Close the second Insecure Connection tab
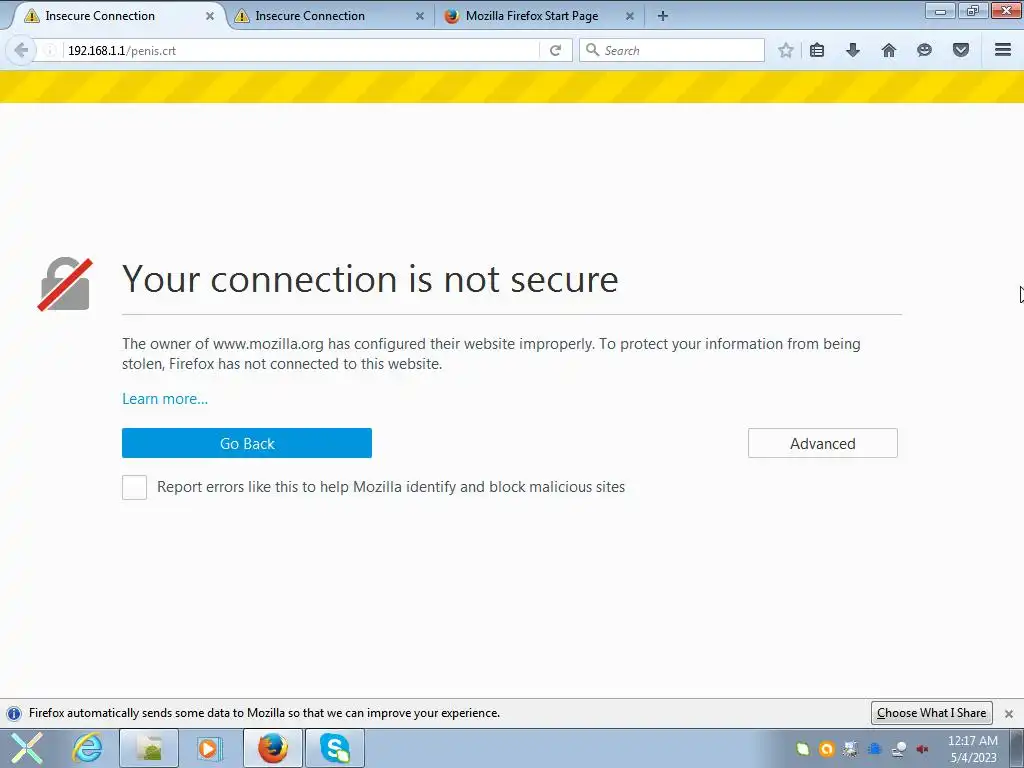The width and height of the screenshot is (1024, 768). [x=420, y=16]
